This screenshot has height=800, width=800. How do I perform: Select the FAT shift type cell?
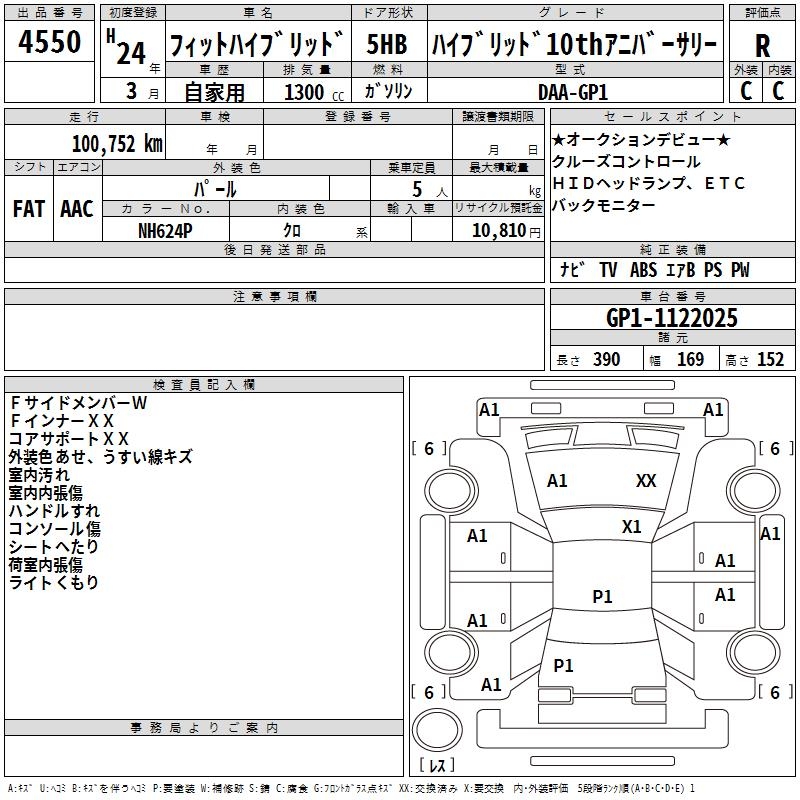pyautogui.click(x=28, y=209)
